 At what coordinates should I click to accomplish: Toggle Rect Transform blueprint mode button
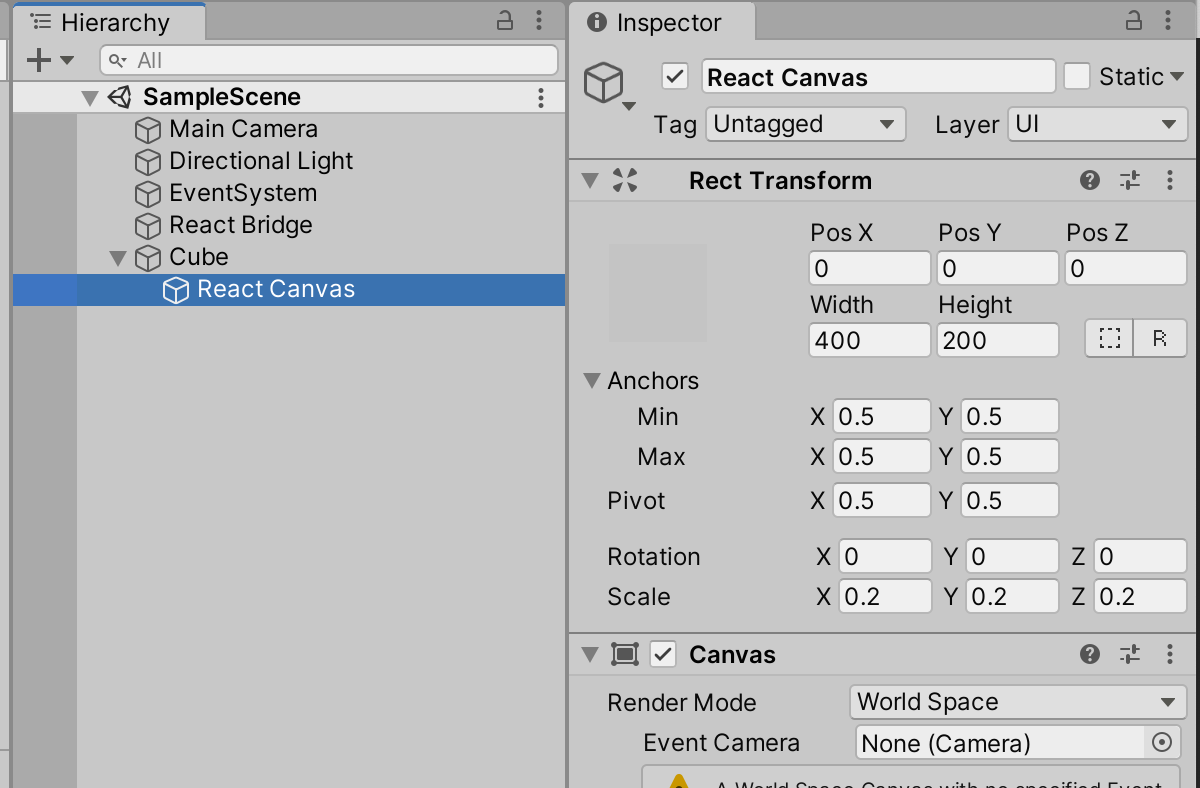[1110, 339]
